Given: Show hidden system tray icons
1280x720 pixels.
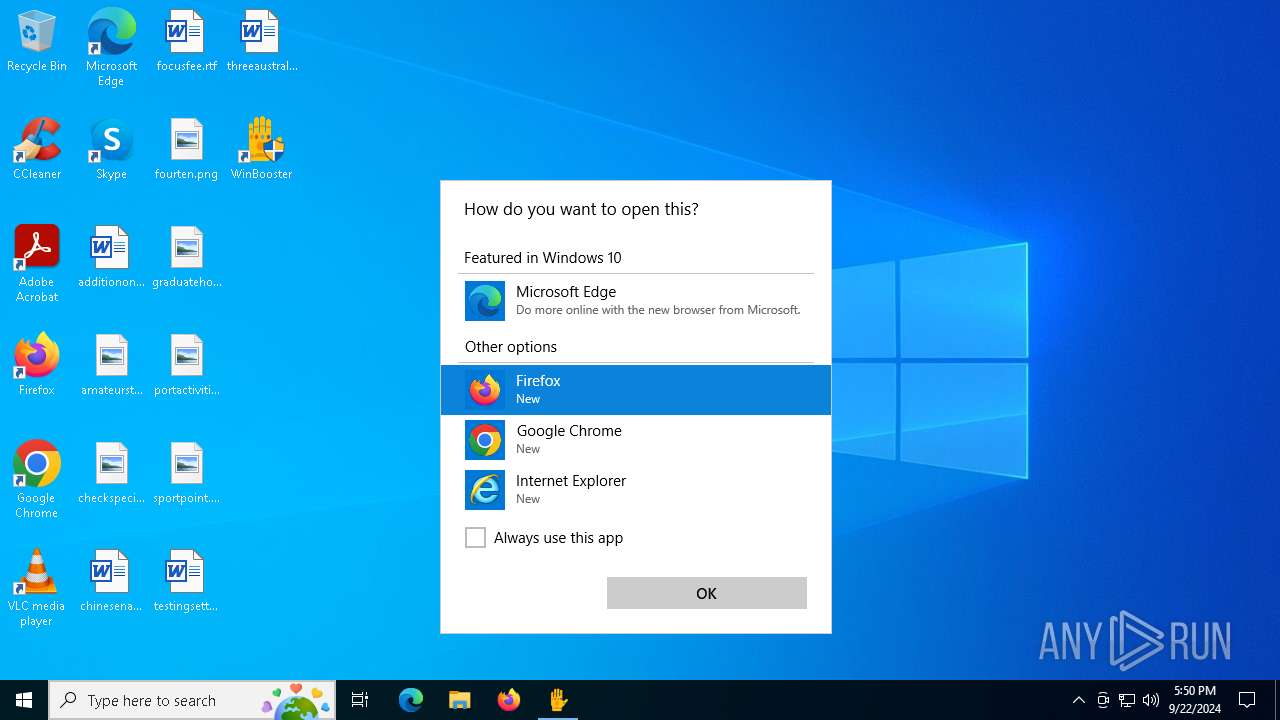Looking at the screenshot, I should (x=1078, y=700).
